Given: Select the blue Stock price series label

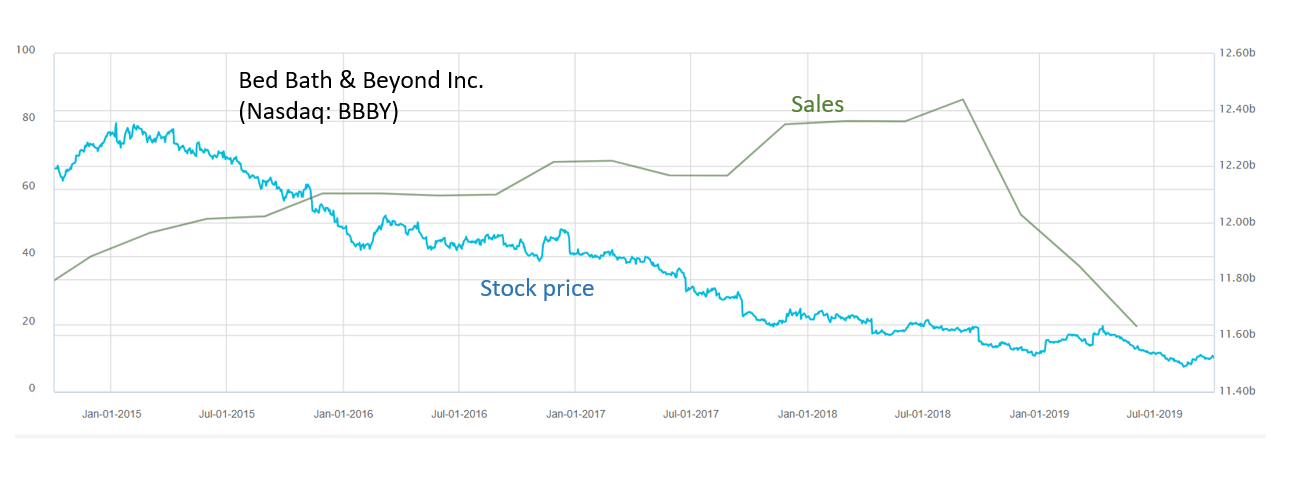Looking at the screenshot, I should coord(537,289).
